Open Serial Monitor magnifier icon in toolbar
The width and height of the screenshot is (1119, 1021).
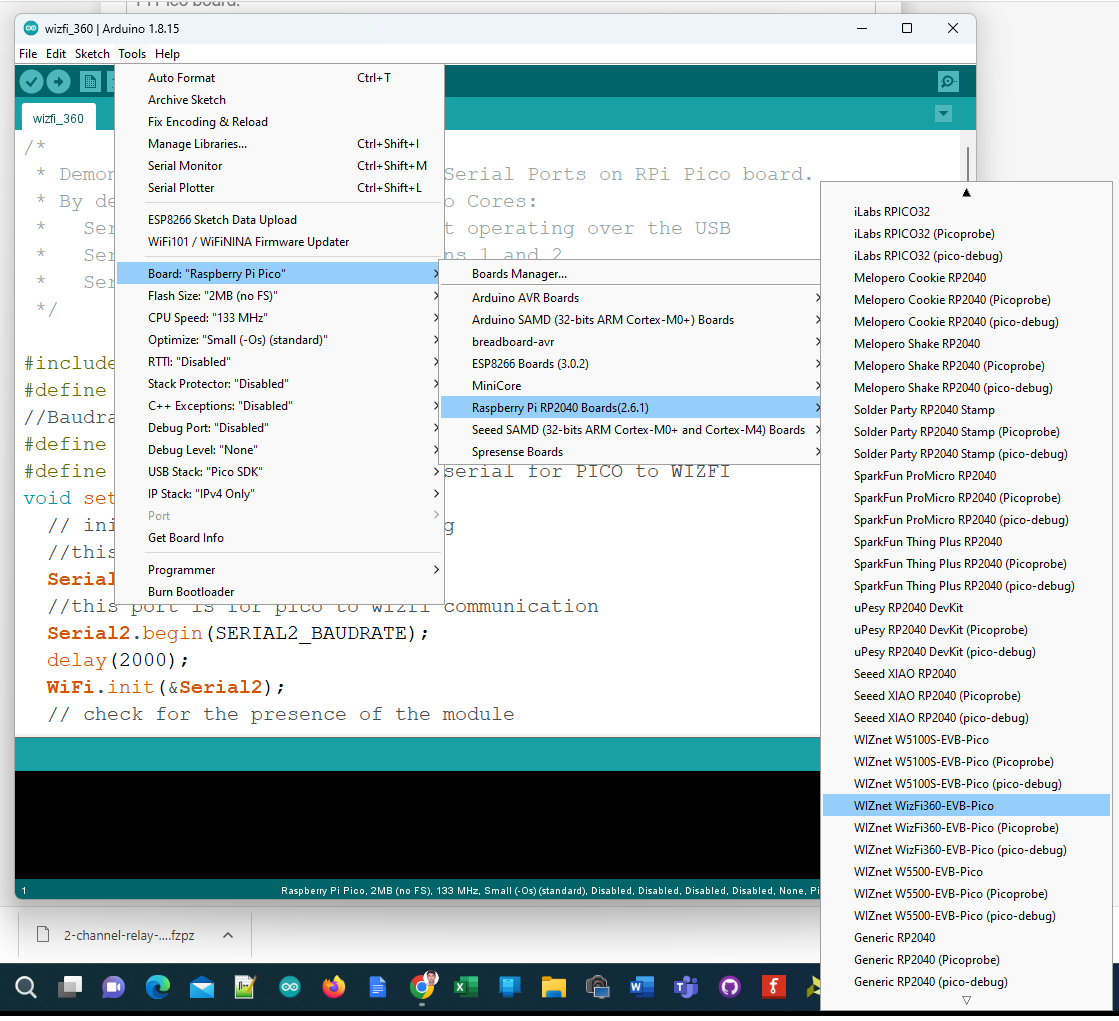[x=947, y=82]
